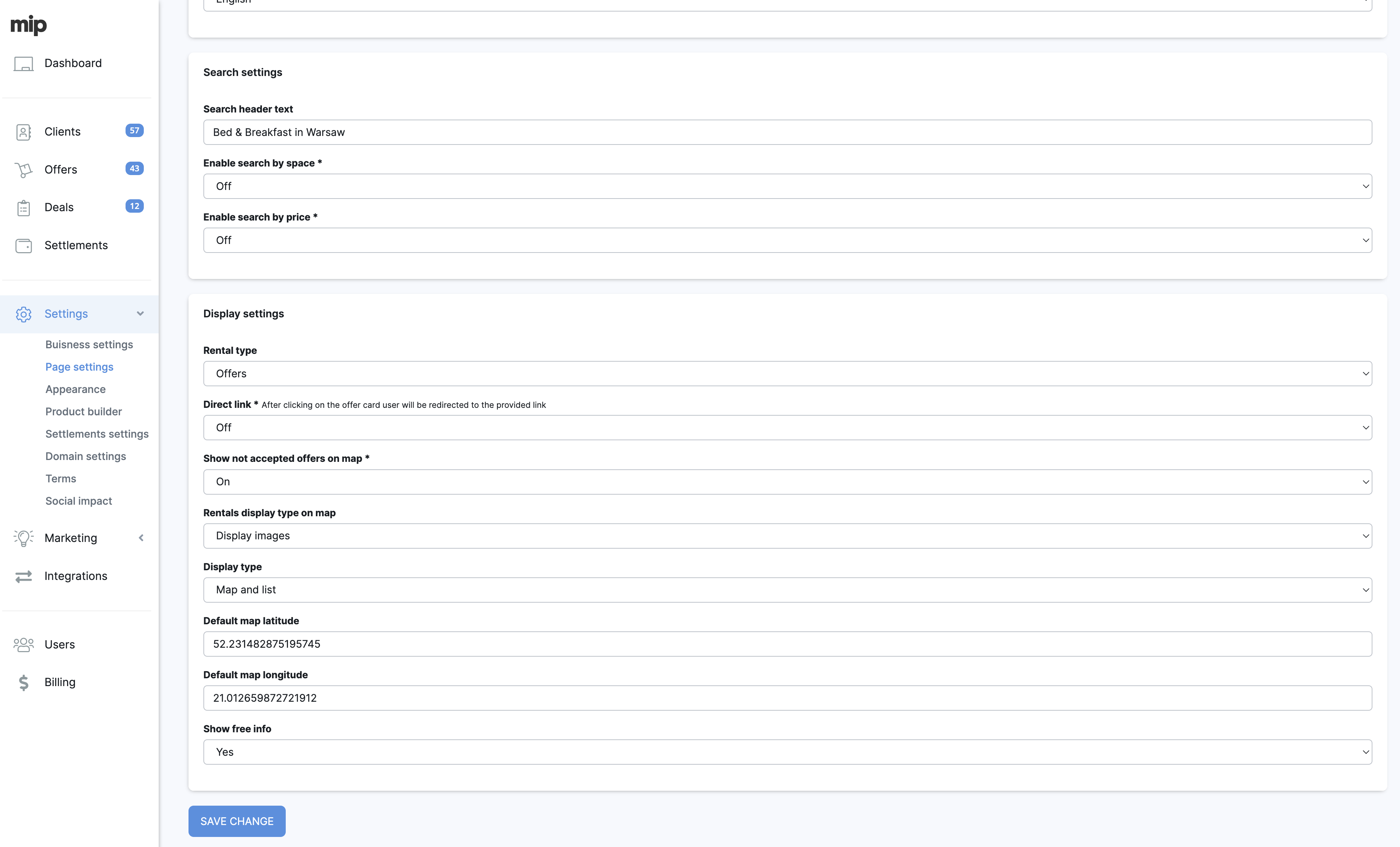The image size is (1400, 847).
Task: Open the Rental type dropdown
Action: click(787, 374)
